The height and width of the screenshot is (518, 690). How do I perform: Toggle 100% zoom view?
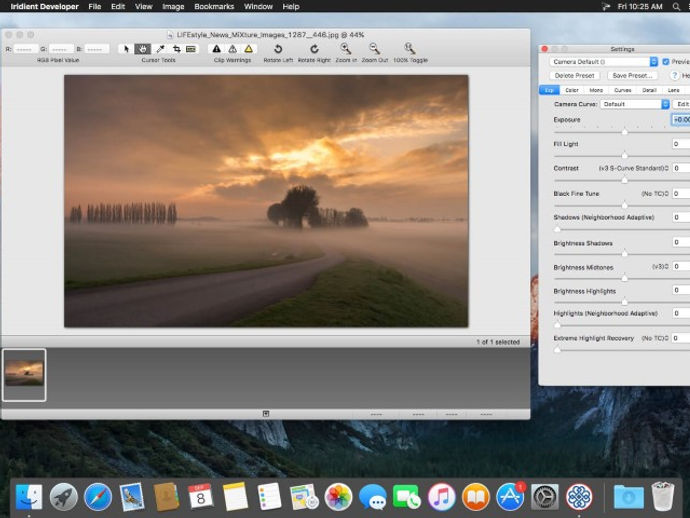tap(410, 48)
